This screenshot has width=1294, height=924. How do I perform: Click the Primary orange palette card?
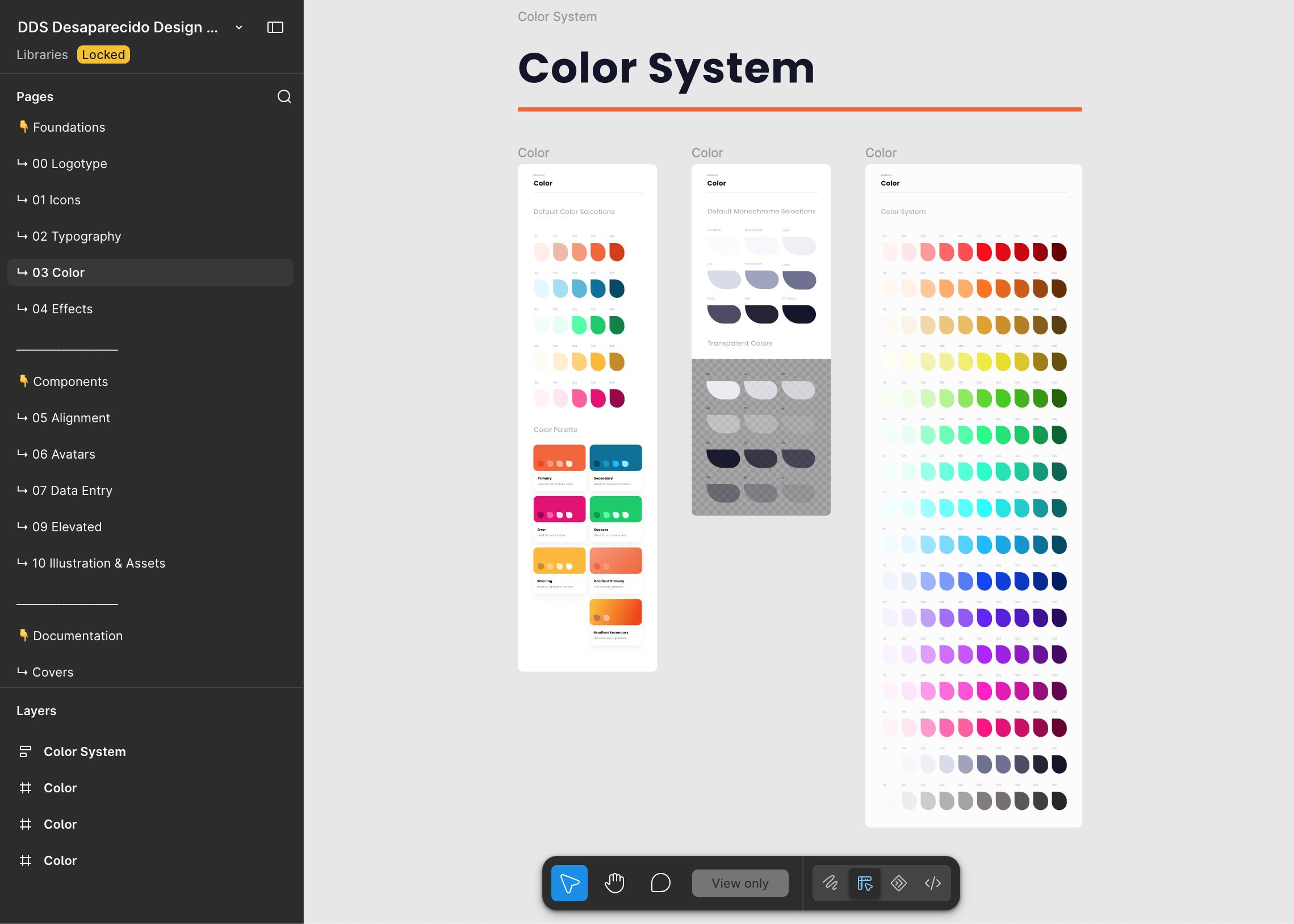559,467
